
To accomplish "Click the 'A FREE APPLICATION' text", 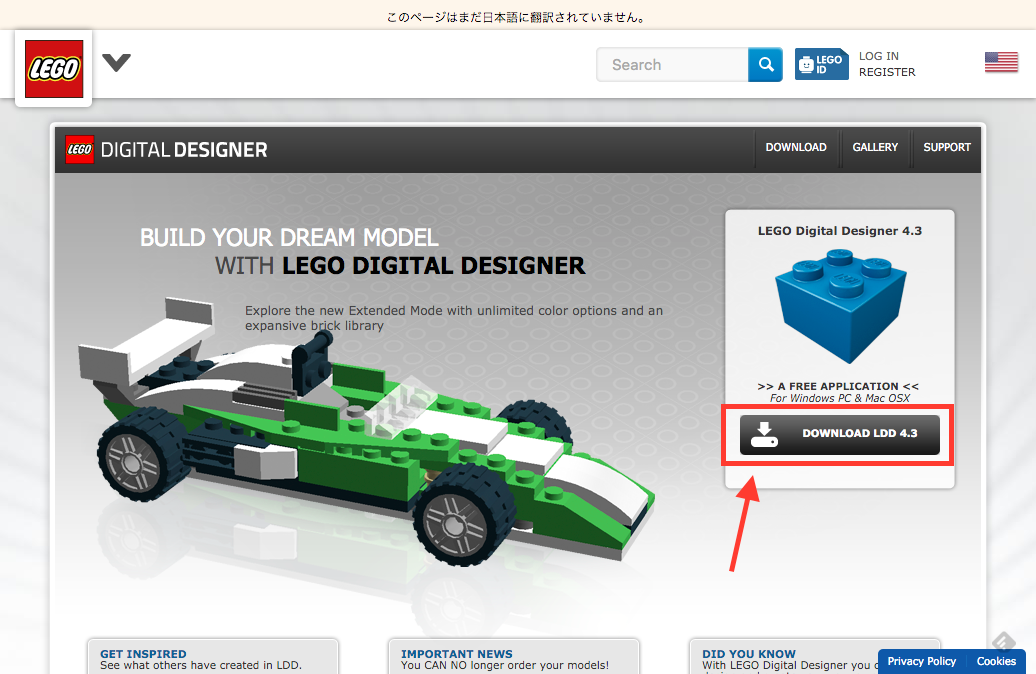I will (x=838, y=386).
